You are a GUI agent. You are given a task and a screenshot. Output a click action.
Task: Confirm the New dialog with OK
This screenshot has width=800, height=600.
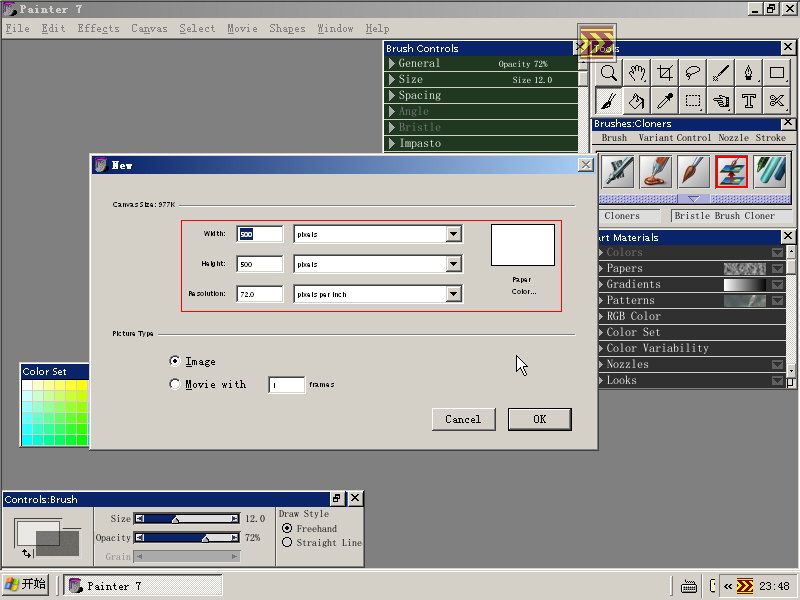(x=540, y=419)
